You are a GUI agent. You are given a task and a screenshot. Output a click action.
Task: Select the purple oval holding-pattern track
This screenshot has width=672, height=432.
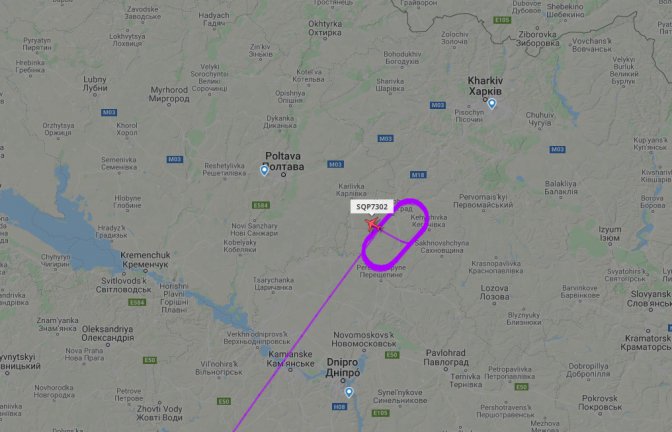(396, 234)
